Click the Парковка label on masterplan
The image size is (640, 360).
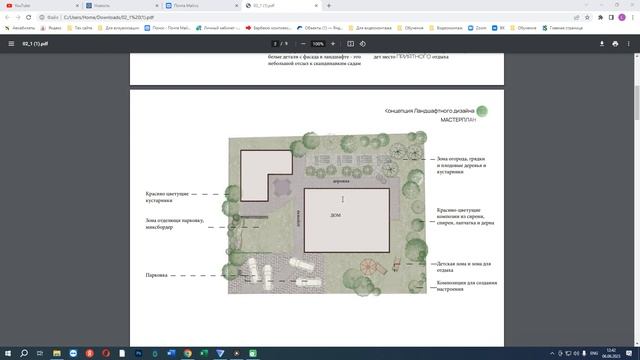(x=157, y=275)
